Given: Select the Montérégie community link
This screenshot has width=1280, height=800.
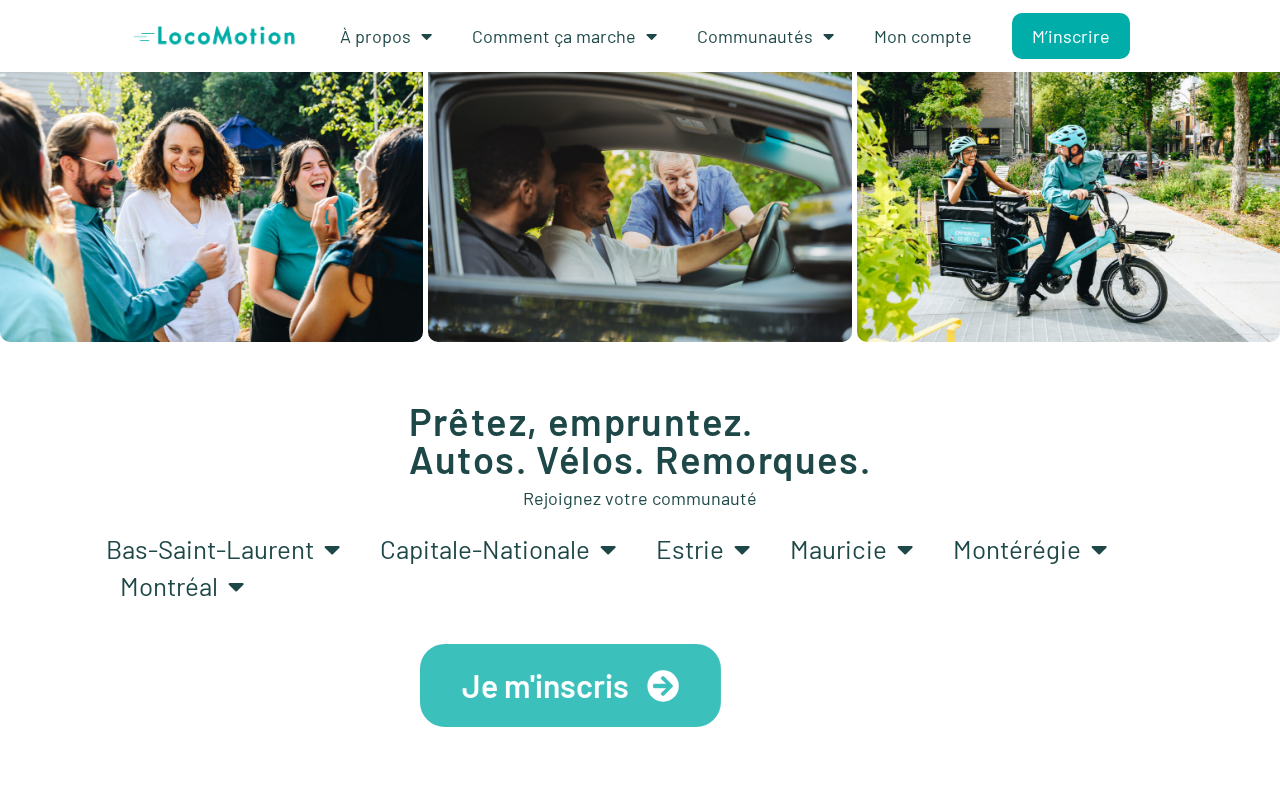Looking at the screenshot, I should point(1017,550).
